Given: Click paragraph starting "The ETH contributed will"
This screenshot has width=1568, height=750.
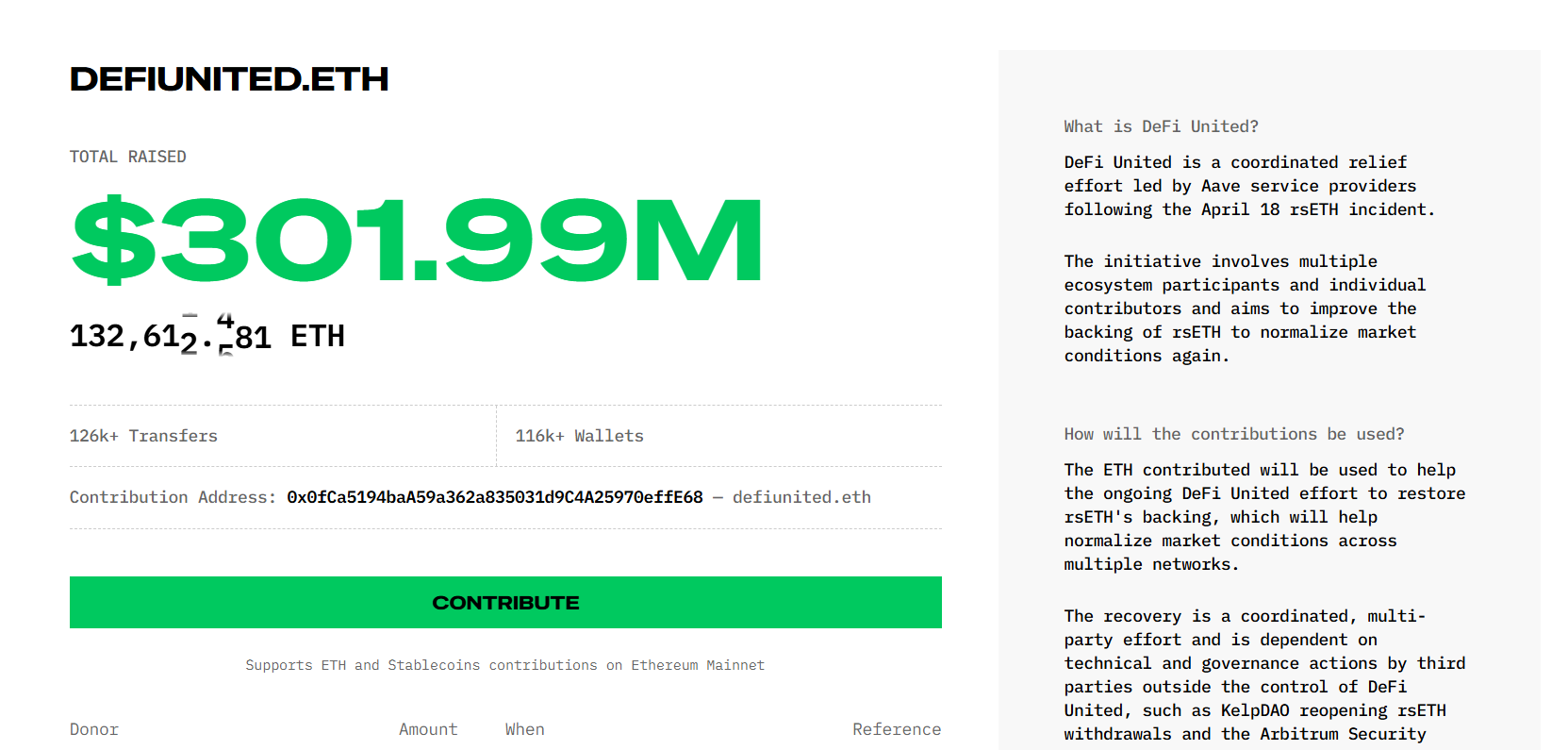Looking at the screenshot, I should pos(1263,517).
